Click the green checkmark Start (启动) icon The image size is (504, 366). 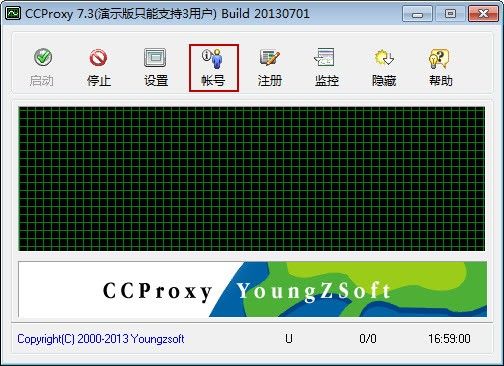[x=43, y=57]
